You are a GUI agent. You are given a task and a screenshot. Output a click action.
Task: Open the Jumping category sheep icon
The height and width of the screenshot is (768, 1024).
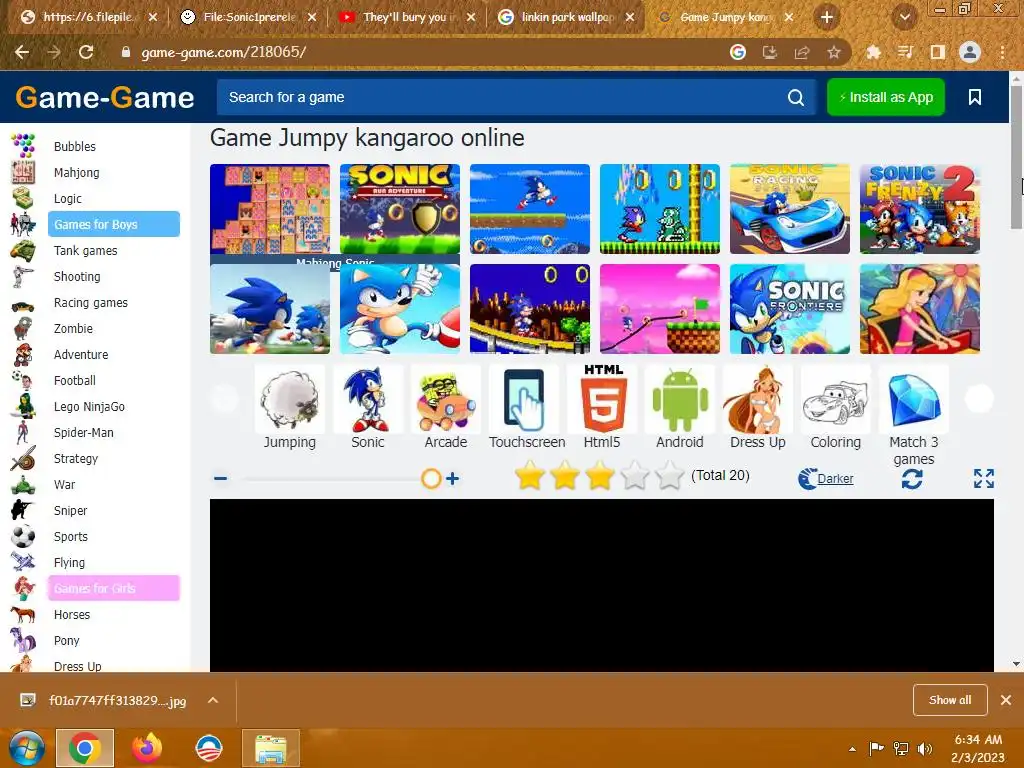(x=289, y=399)
